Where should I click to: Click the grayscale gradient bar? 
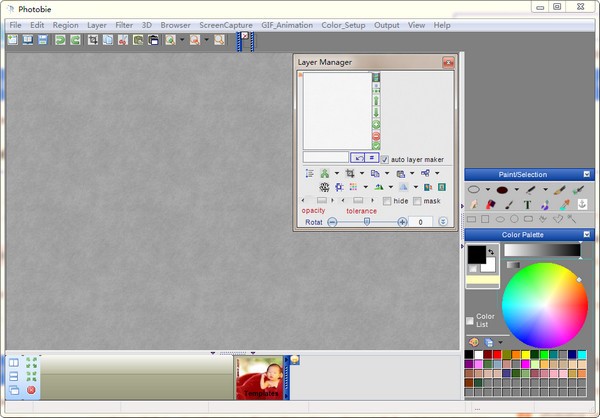pyautogui.click(x=542, y=250)
